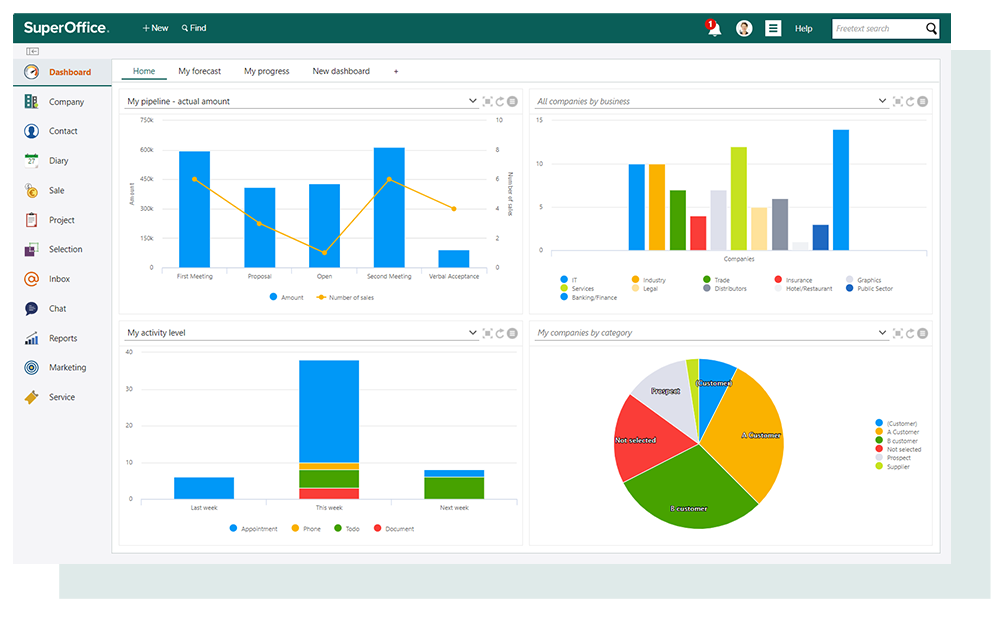Expand the My companies by category dropdown

(x=882, y=333)
